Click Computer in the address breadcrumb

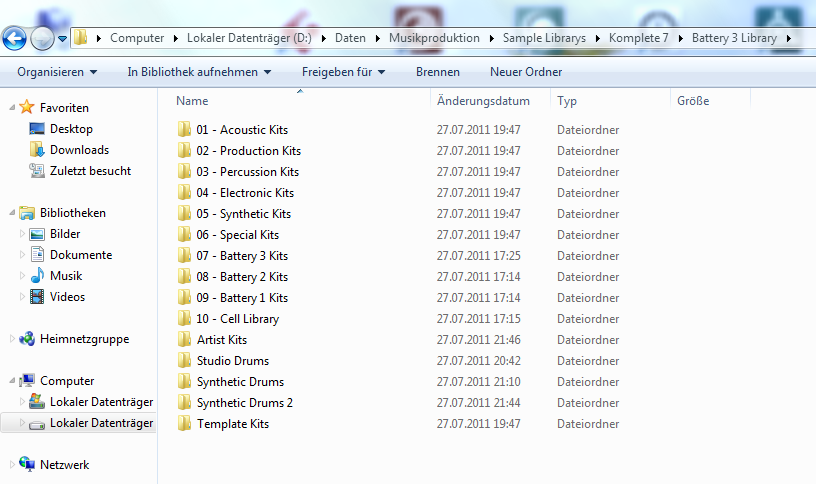click(x=137, y=38)
